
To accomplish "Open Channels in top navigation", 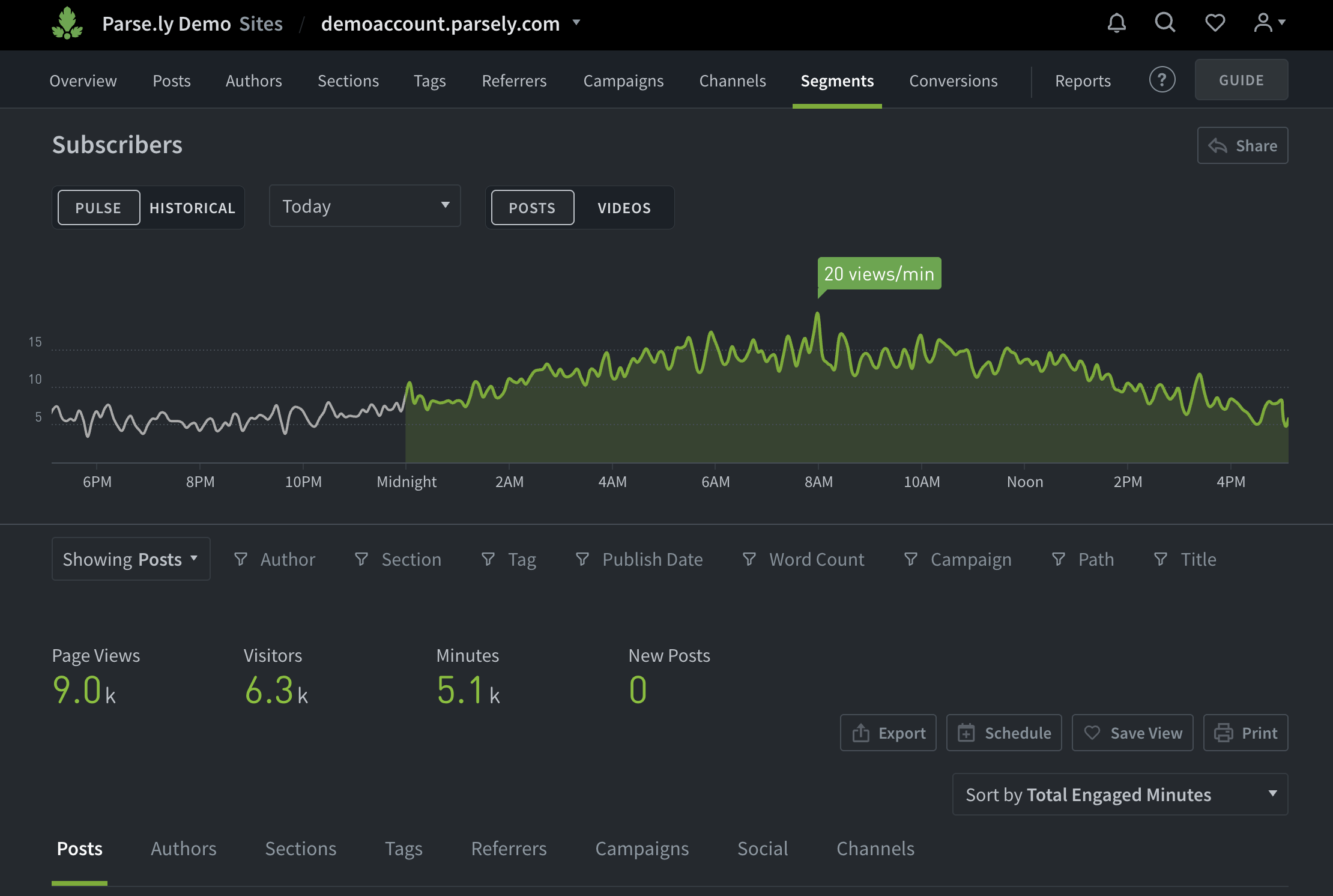I will click(x=733, y=80).
